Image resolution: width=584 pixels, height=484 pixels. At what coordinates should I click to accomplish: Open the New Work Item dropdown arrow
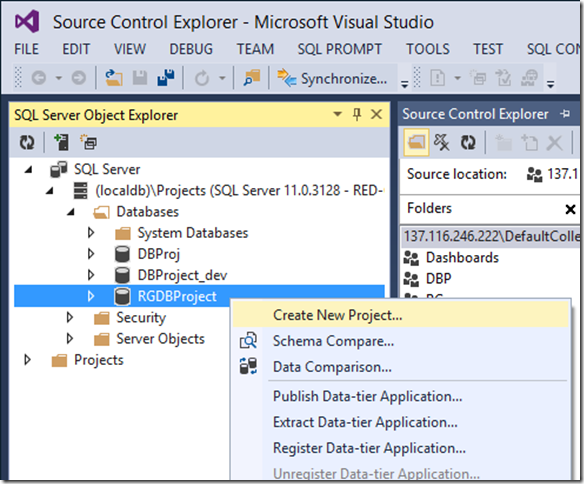coord(458,78)
